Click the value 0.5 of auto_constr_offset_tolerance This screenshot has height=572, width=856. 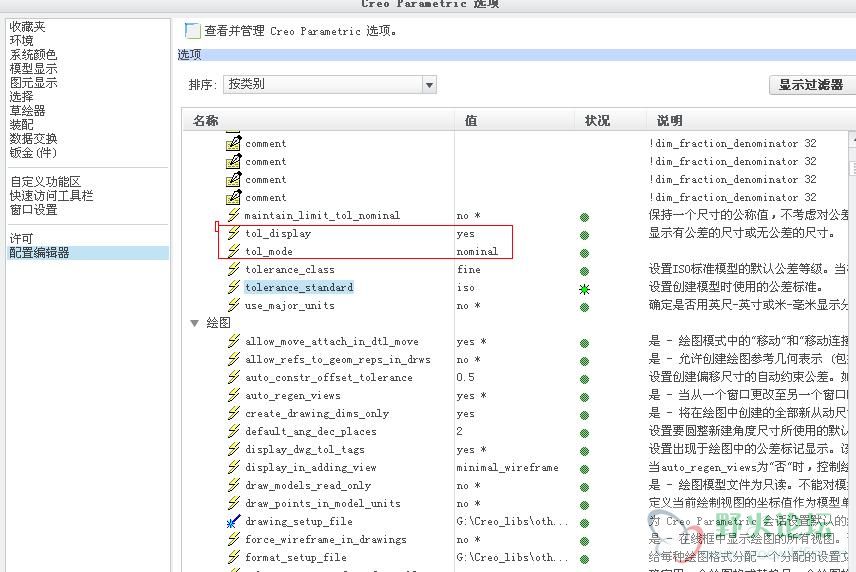click(466, 377)
